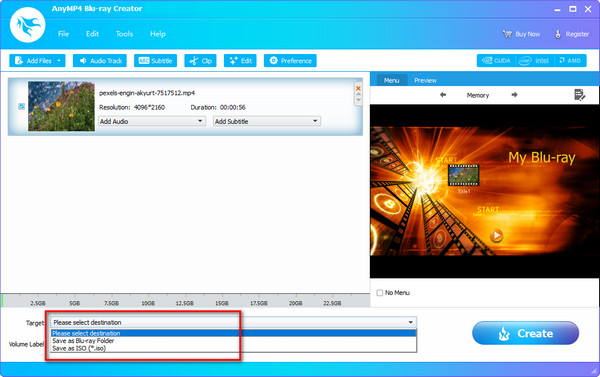Go to next menu template arrow
The height and width of the screenshot is (377, 600).
pos(514,95)
